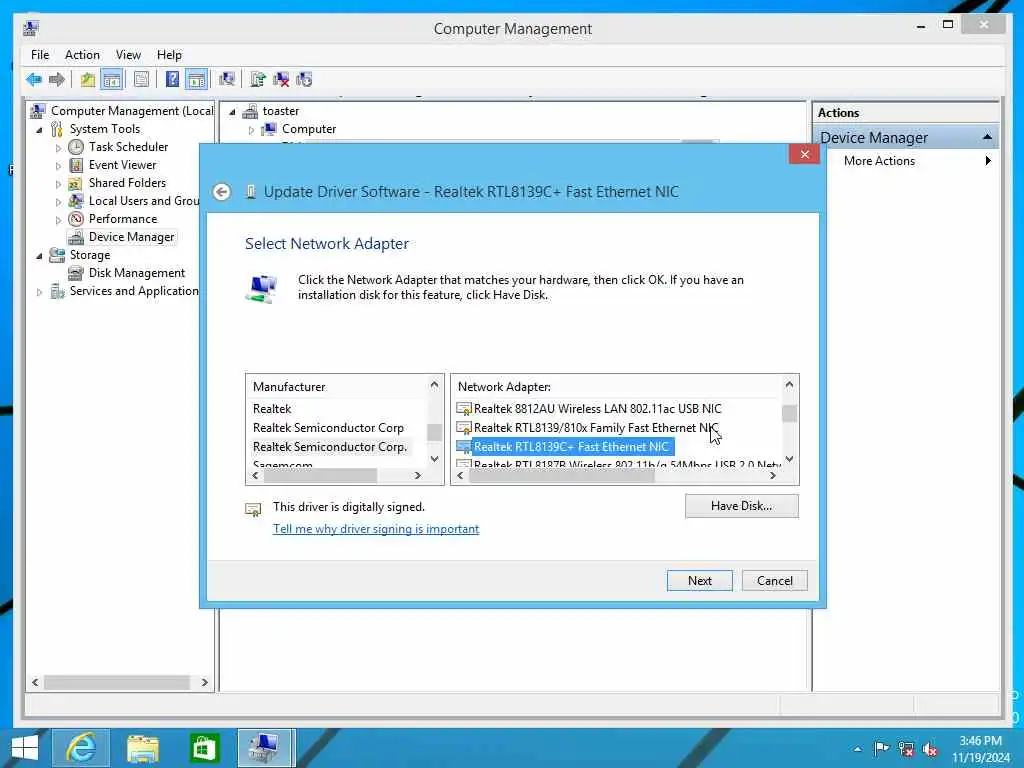Toggle the Show/Hide Console Tree icon
1024x768 pixels.
[112, 80]
